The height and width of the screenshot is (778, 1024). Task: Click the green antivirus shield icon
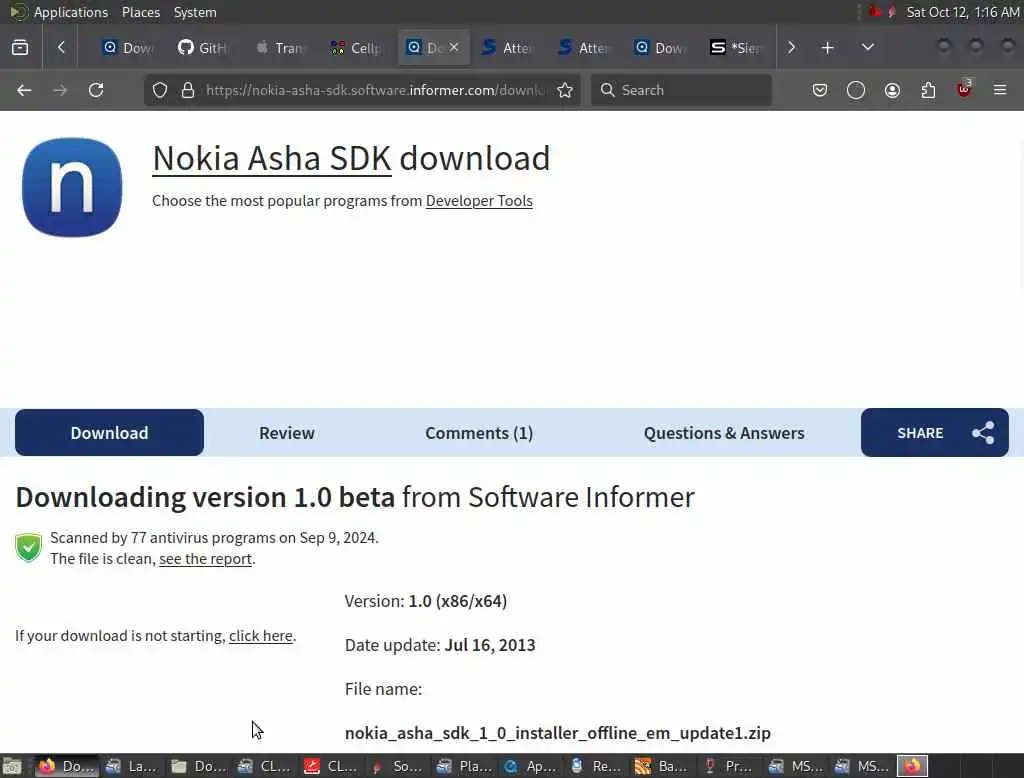tap(29, 547)
